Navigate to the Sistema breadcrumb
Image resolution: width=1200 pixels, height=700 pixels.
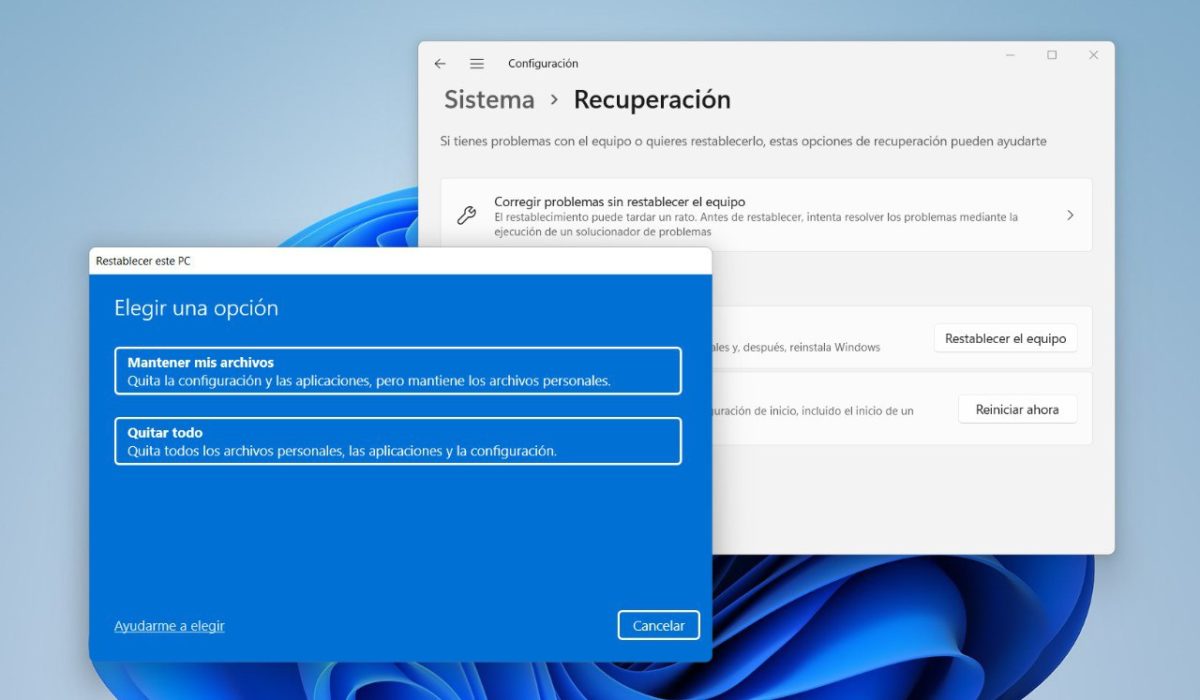coord(489,100)
